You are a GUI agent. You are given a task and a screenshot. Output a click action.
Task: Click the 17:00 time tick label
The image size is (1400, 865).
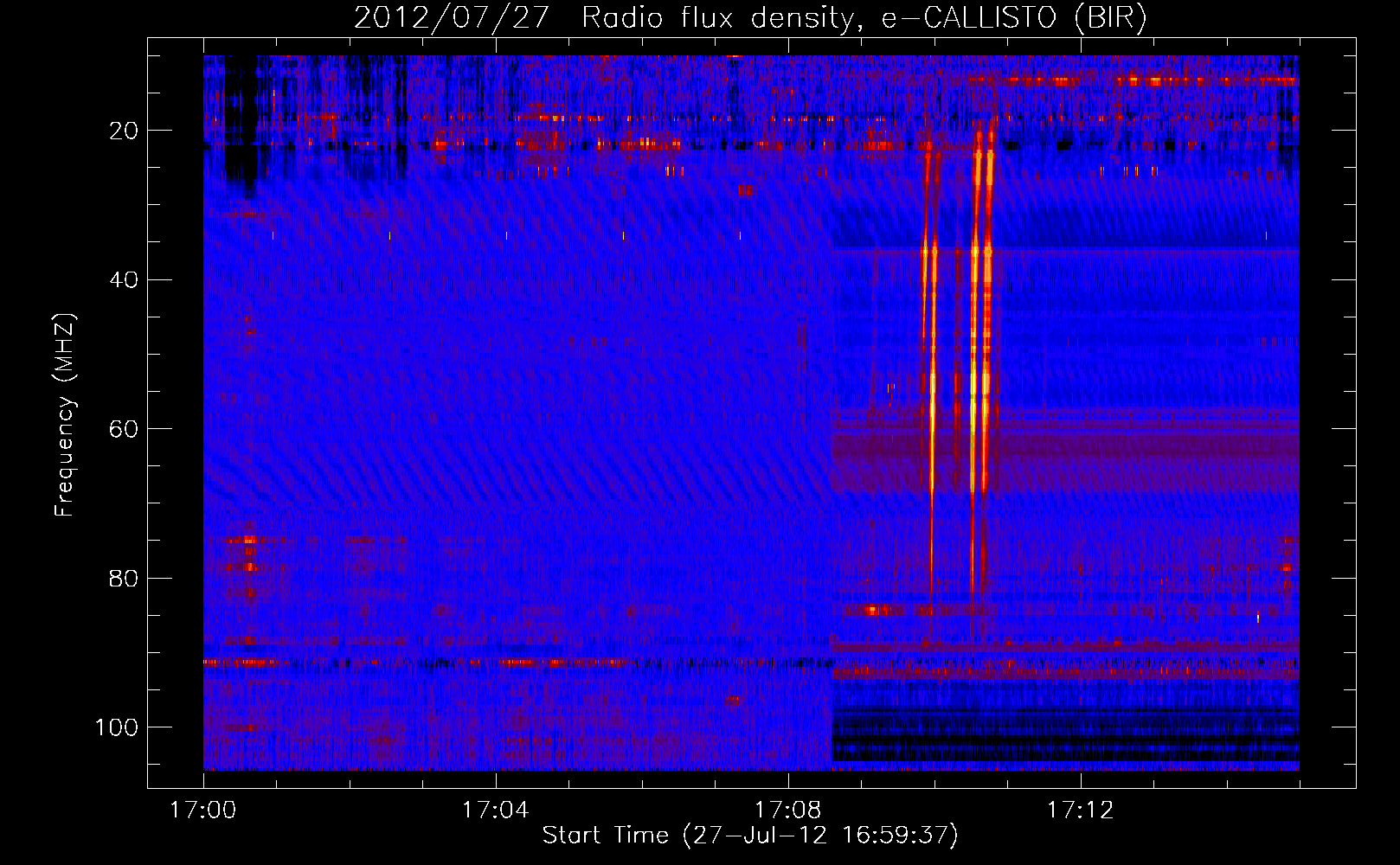pyautogui.click(x=203, y=811)
